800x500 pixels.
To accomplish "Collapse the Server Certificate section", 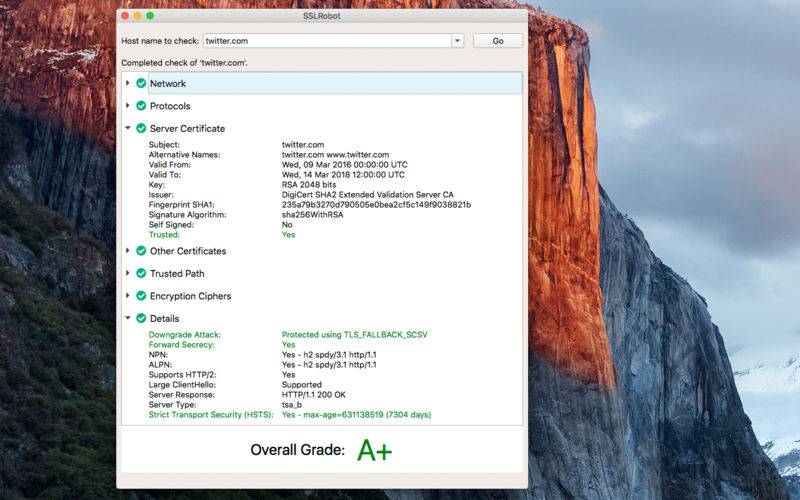I will coord(128,128).
